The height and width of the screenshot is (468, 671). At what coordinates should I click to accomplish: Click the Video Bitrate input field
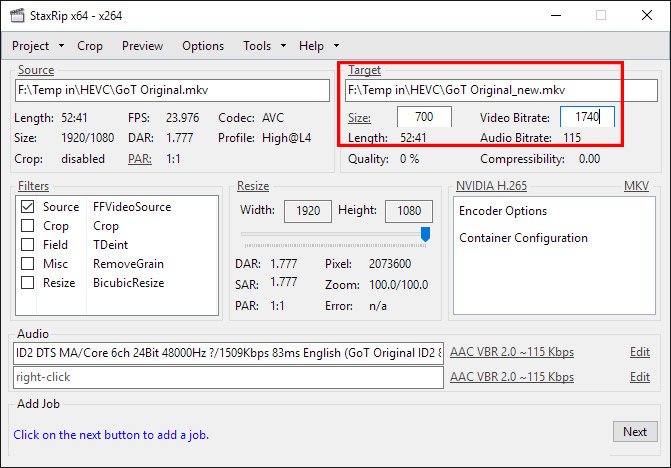(586, 117)
